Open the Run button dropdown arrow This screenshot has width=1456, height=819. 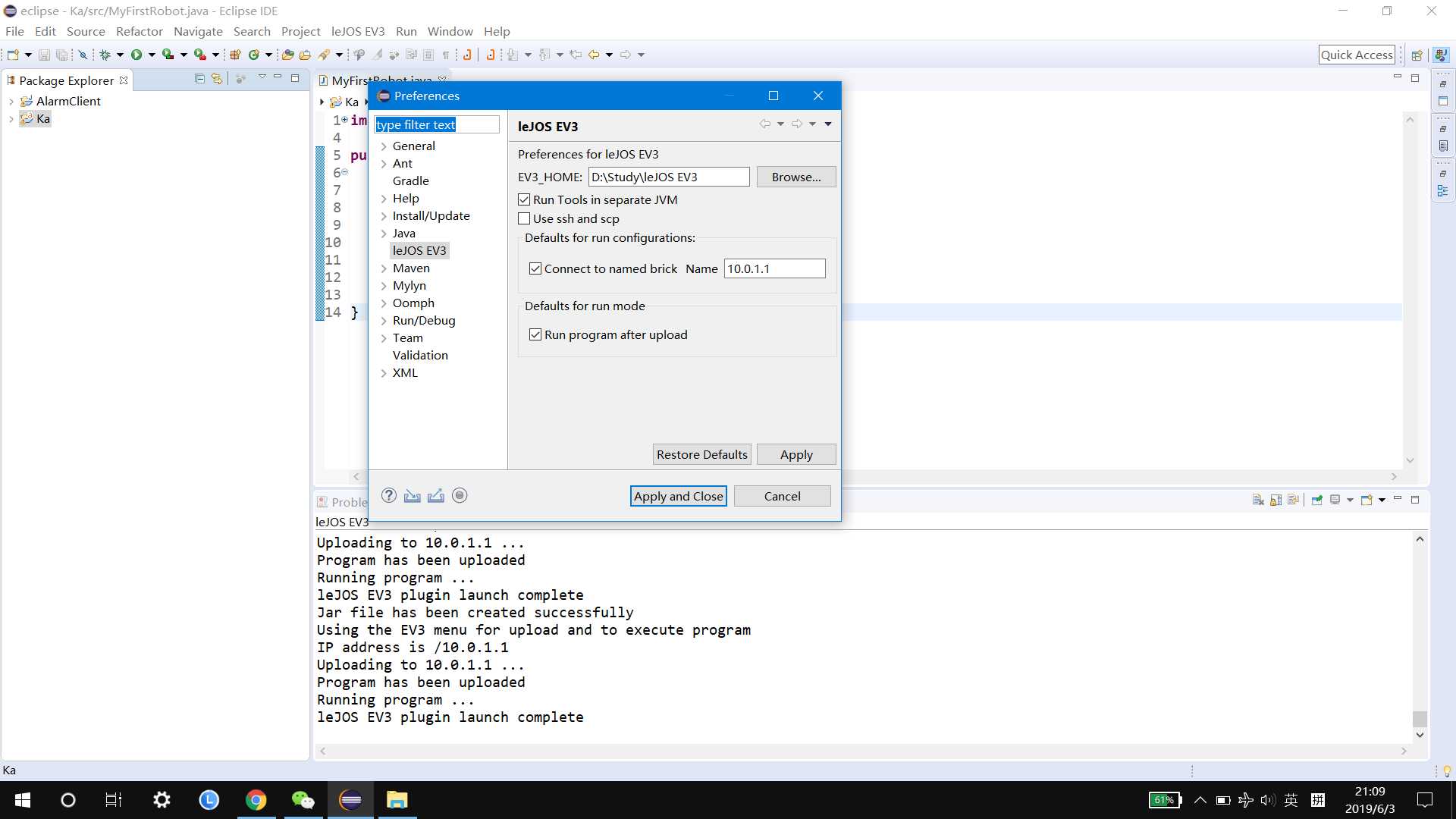tap(152, 55)
